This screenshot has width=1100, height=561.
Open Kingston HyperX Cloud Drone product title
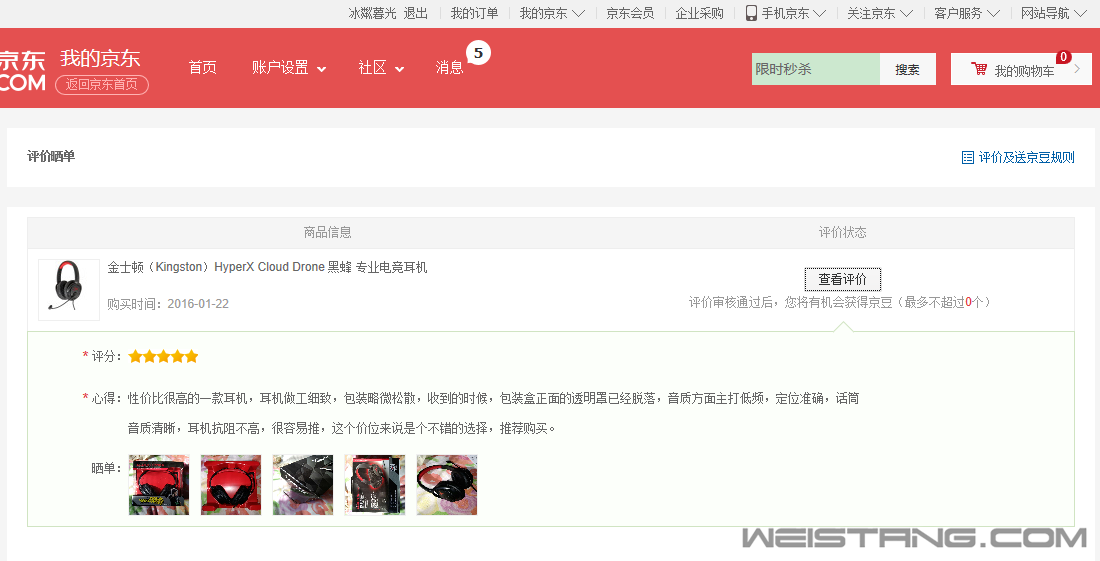tap(267, 267)
